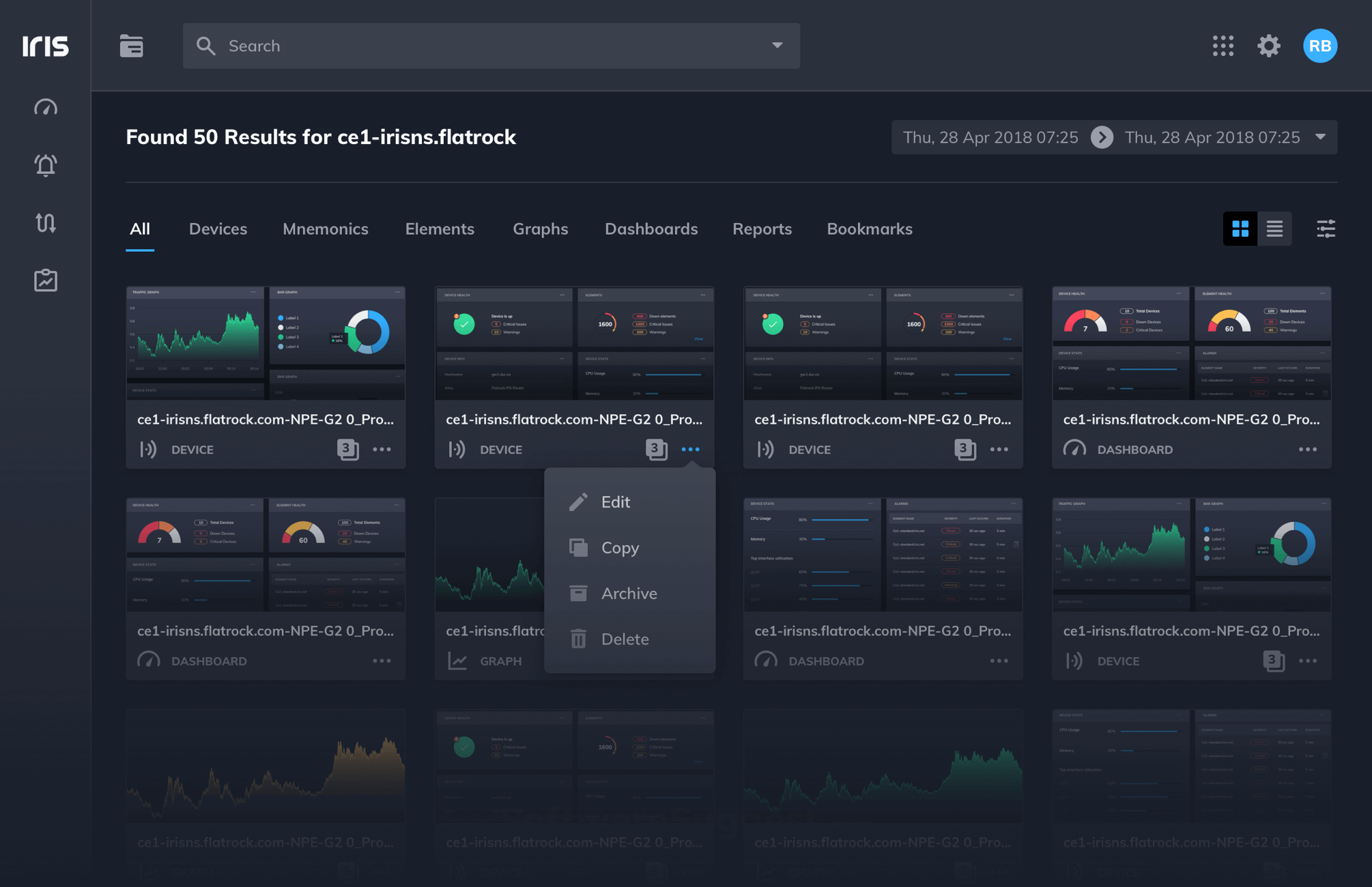Viewport: 1372px width, 887px height.
Task: Open the filter options icon near view toggles
Action: point(1325,229)
